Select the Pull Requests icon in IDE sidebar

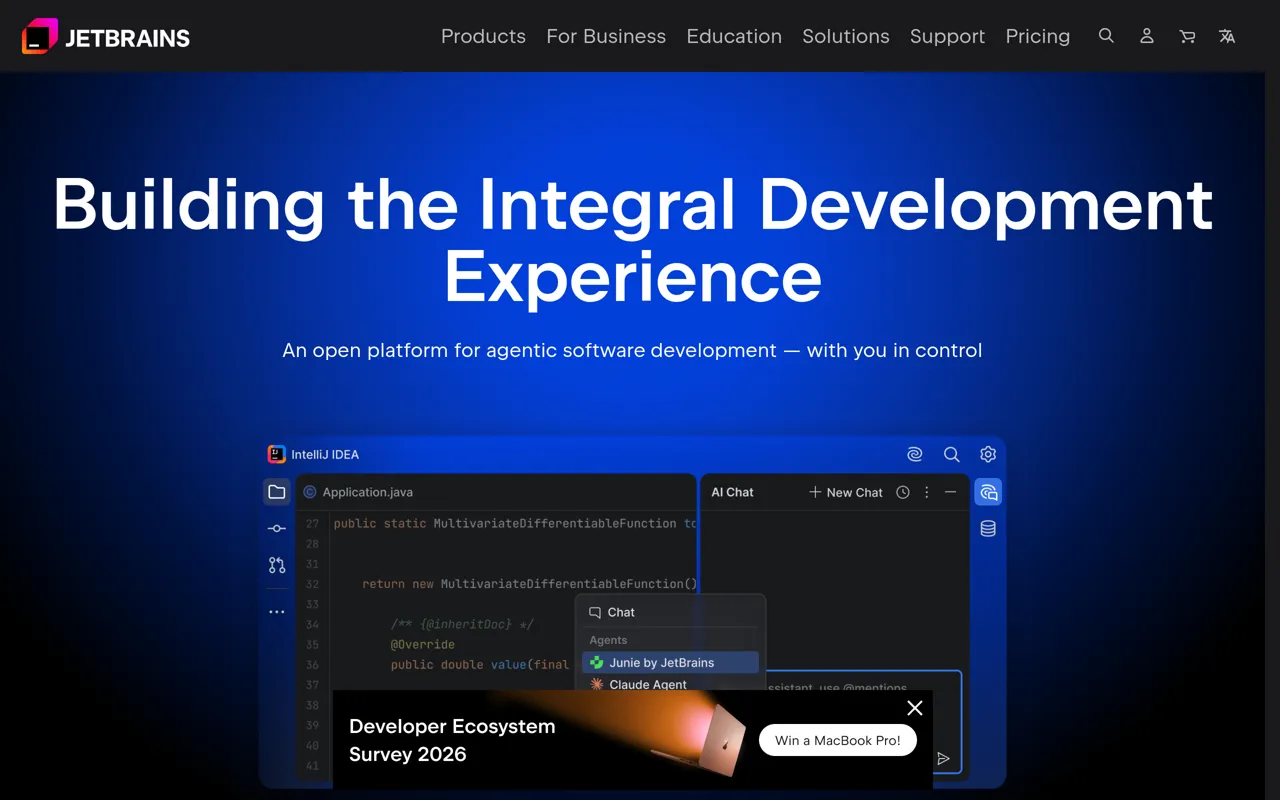[277, 565]
